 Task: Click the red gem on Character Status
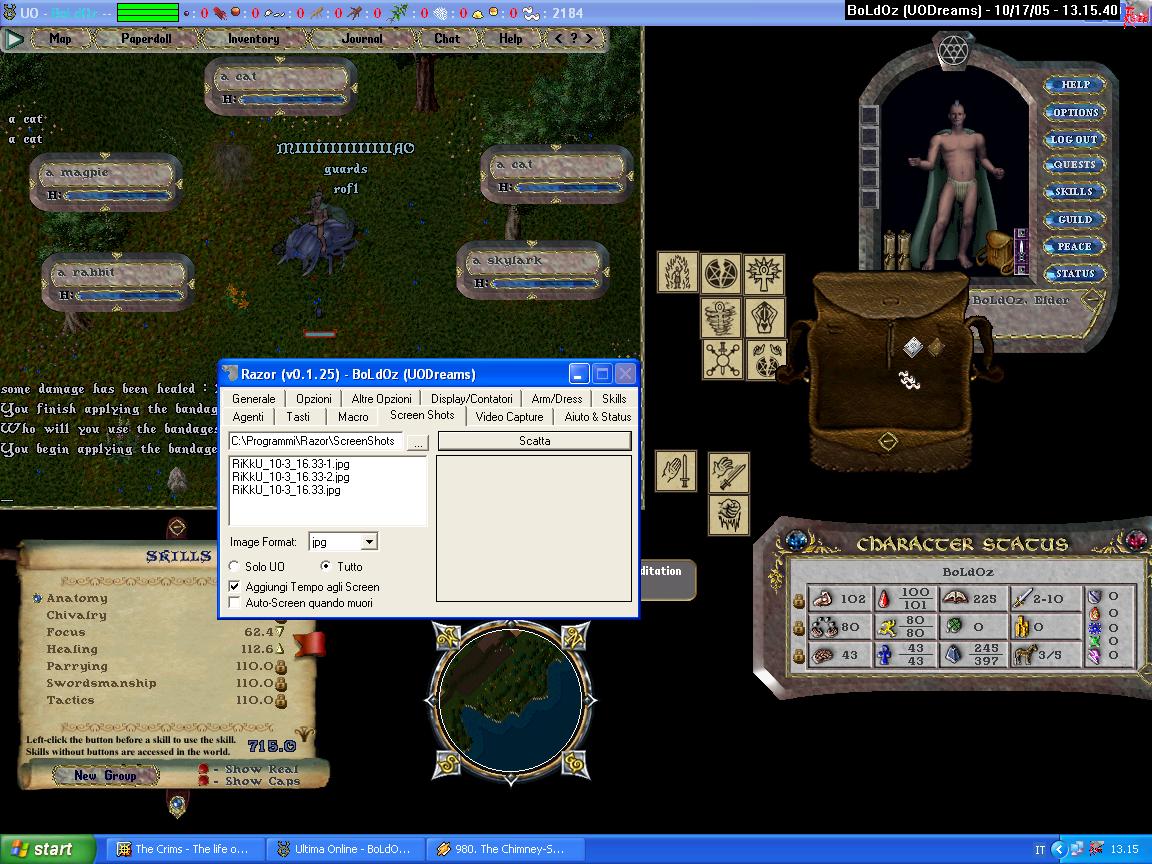click(x=1135, y=541)
